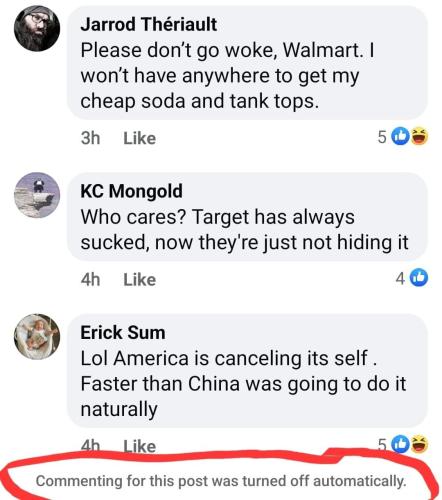
Task: Open KC Mongold's profile picture
Action: click(x=37, y=195)
